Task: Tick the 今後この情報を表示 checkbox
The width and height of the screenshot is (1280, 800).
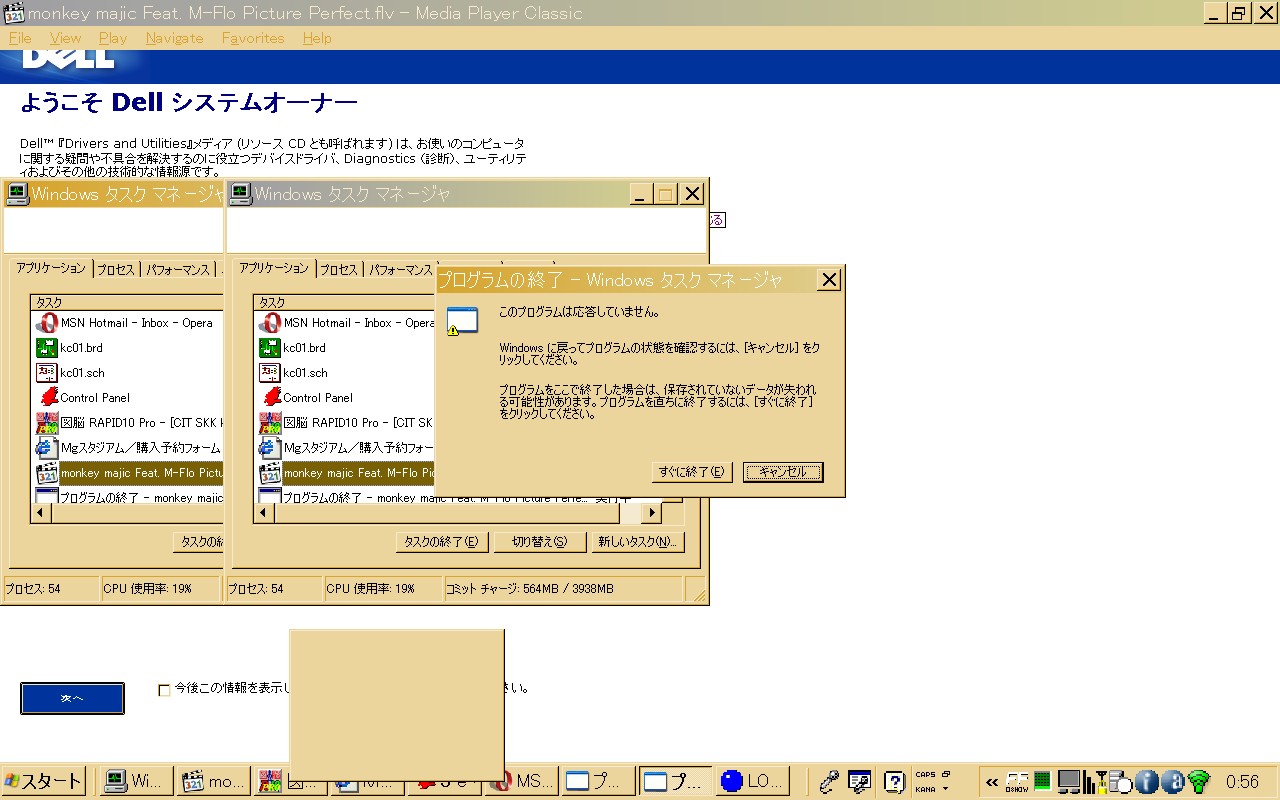Action: 164,690
